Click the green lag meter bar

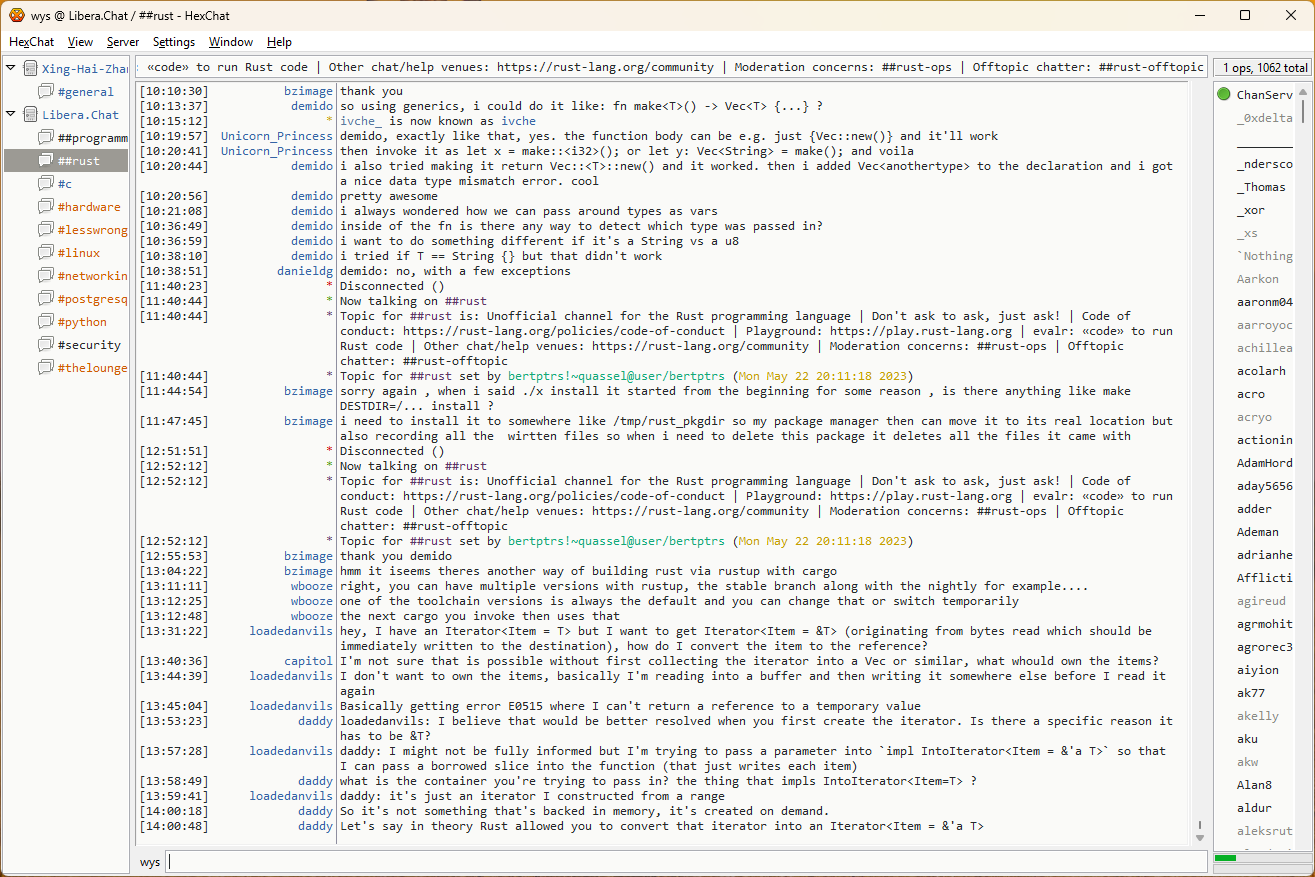coord(1225,858)
